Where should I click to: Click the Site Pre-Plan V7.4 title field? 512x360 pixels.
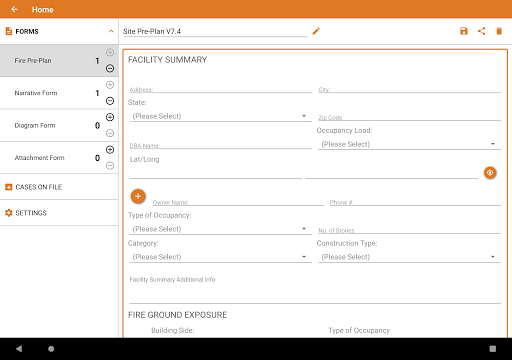coord(215,31)
